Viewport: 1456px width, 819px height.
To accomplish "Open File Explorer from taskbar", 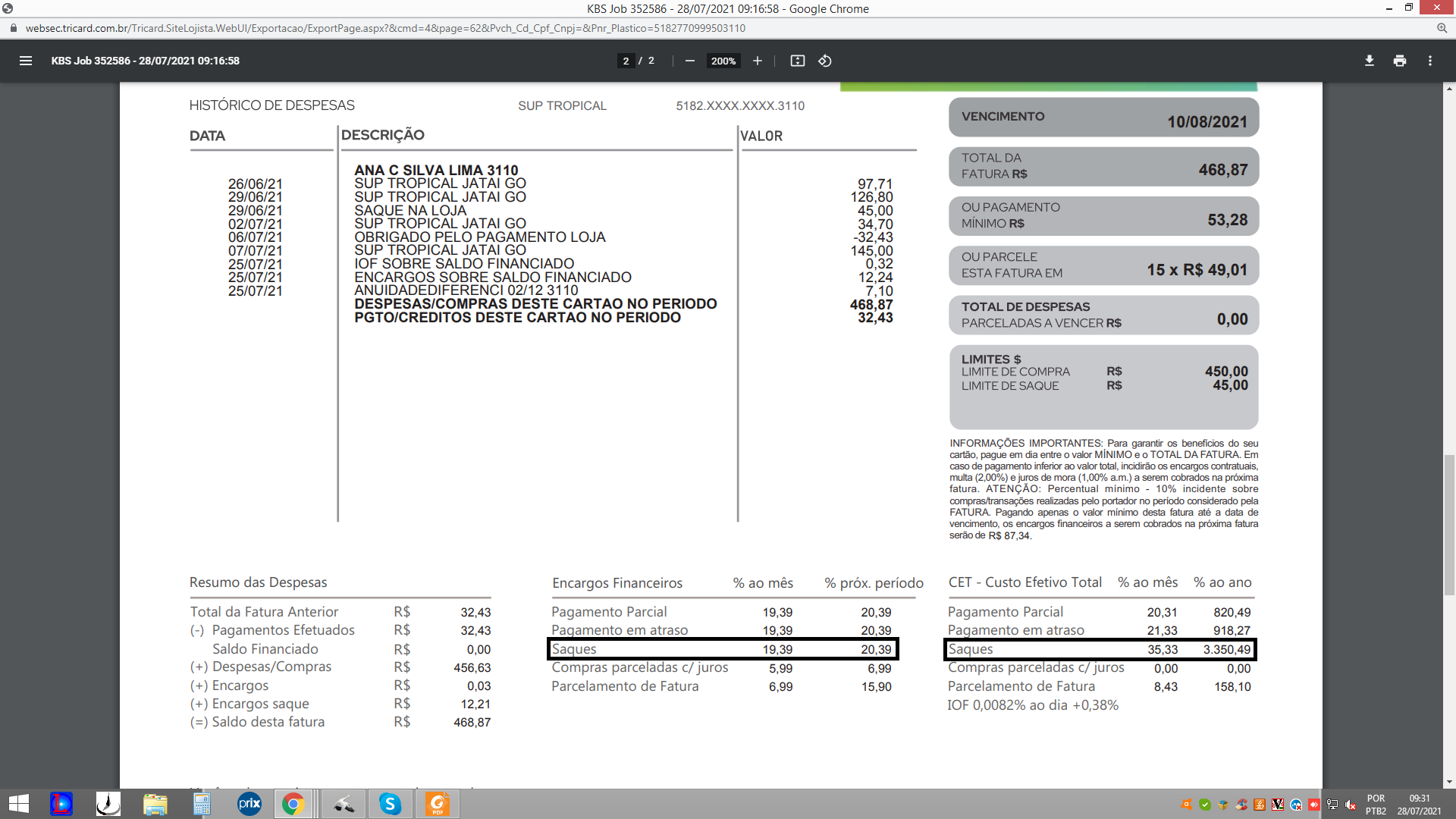I will [155, 804].
